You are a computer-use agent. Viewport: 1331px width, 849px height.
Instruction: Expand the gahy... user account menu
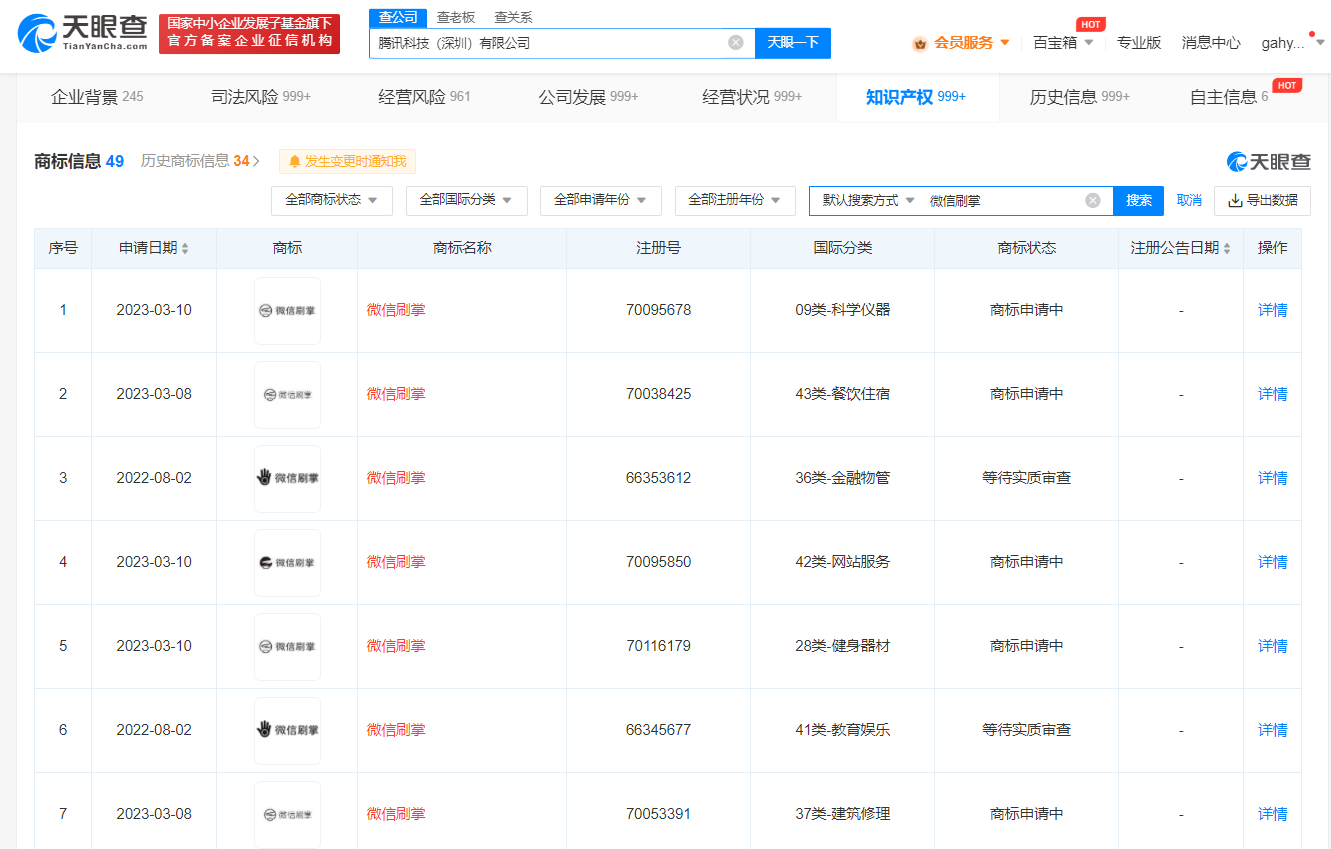click(x=1319, y=43)
